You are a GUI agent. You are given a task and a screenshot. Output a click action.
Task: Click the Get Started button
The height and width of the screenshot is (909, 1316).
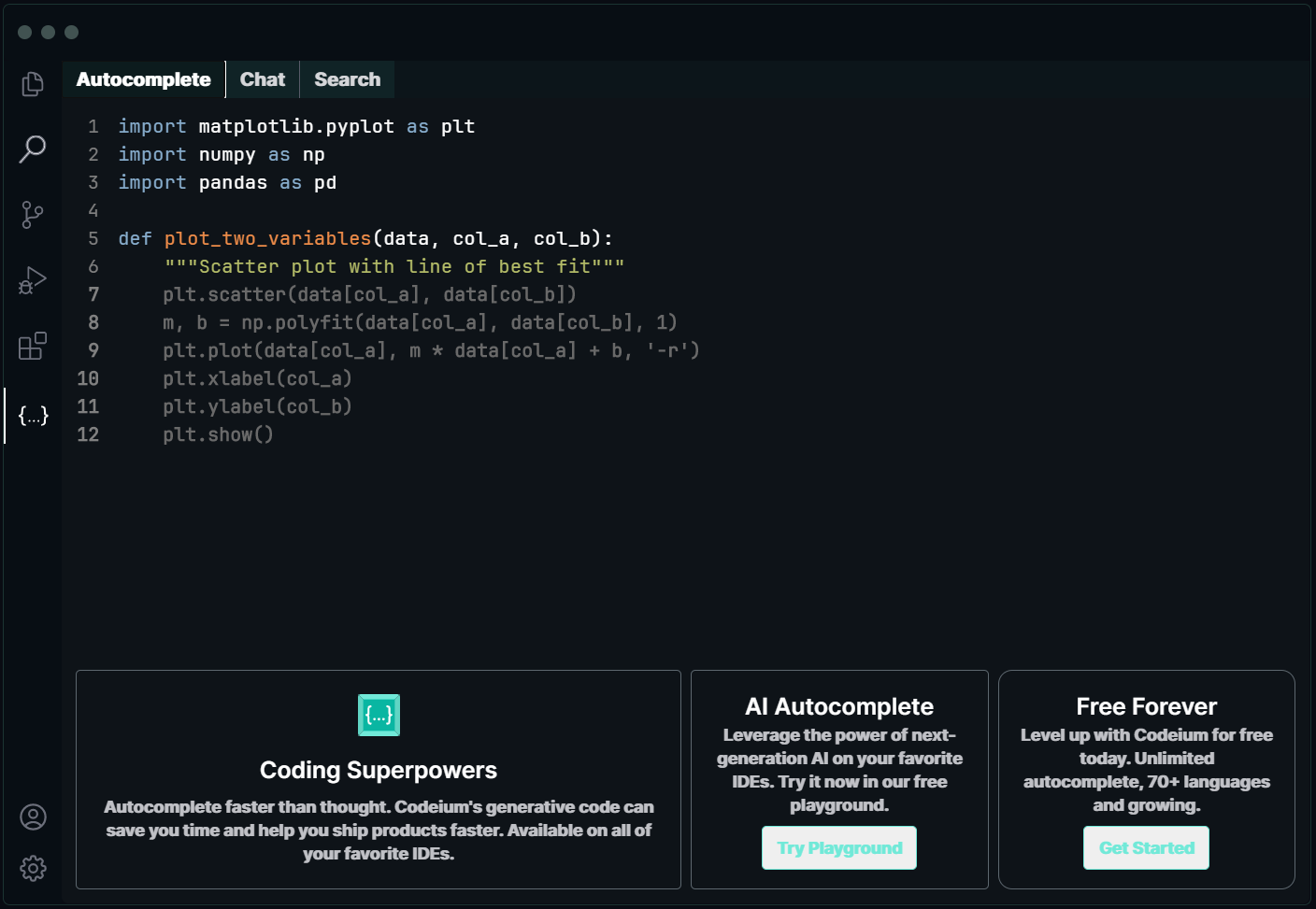[x=1147, y=848]
